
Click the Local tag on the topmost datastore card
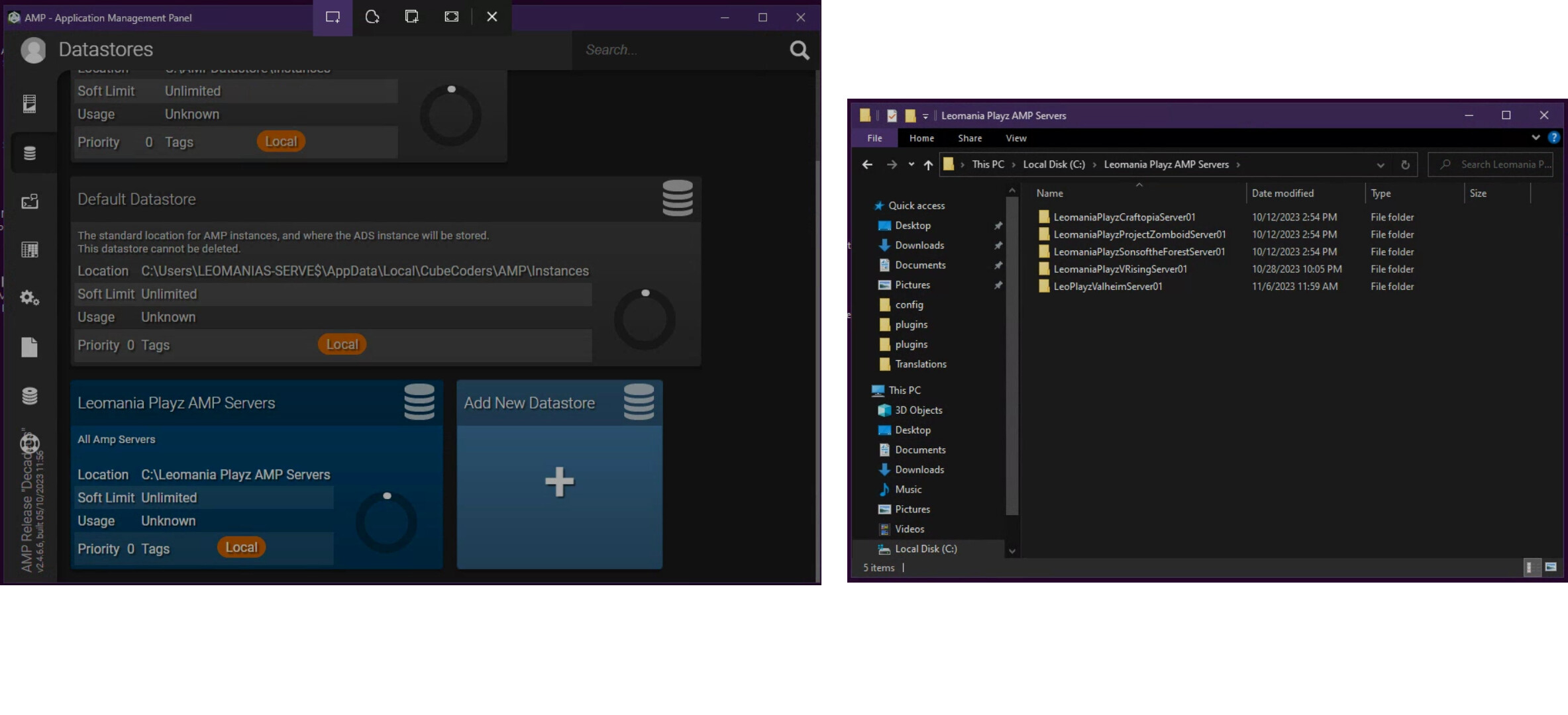(x=281, y=141)
